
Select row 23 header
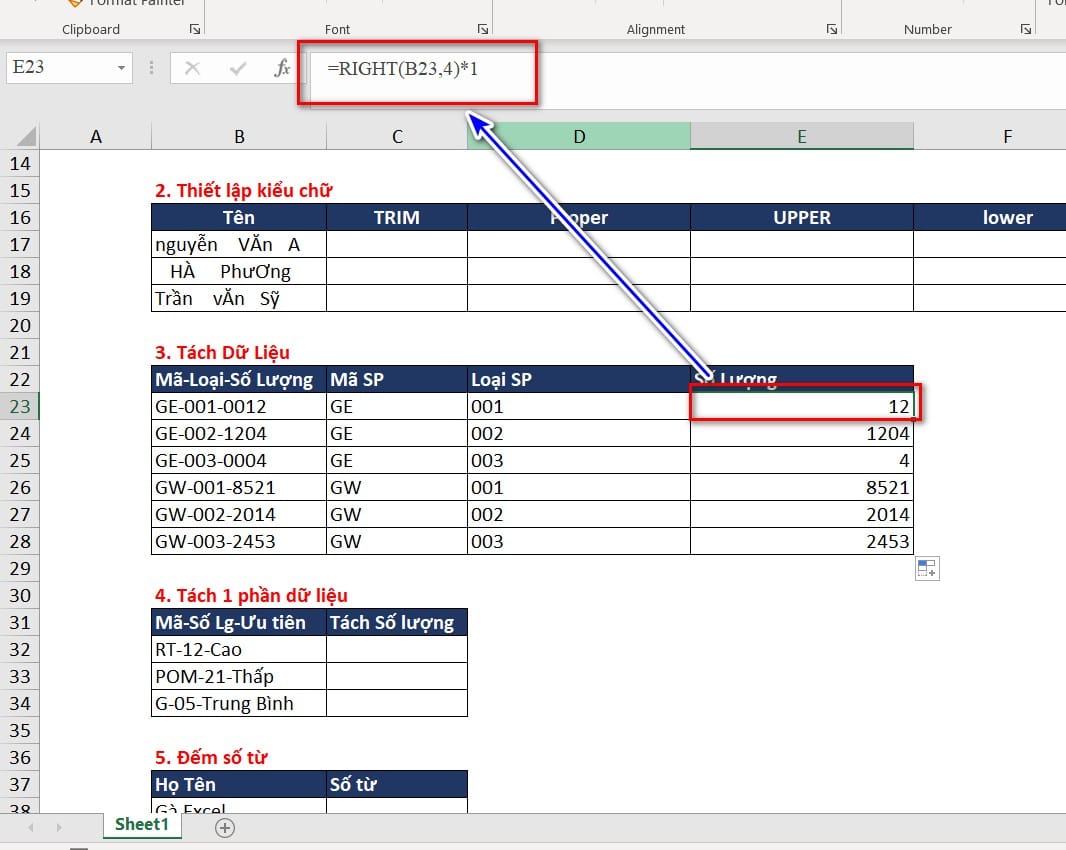coord(20,407)
